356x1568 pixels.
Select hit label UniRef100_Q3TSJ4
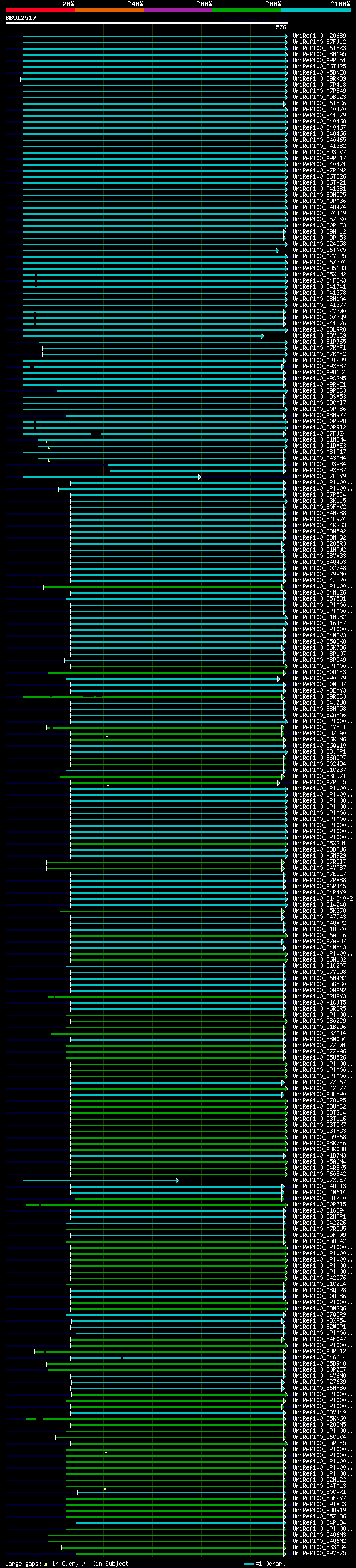(x=319, y=1112)
